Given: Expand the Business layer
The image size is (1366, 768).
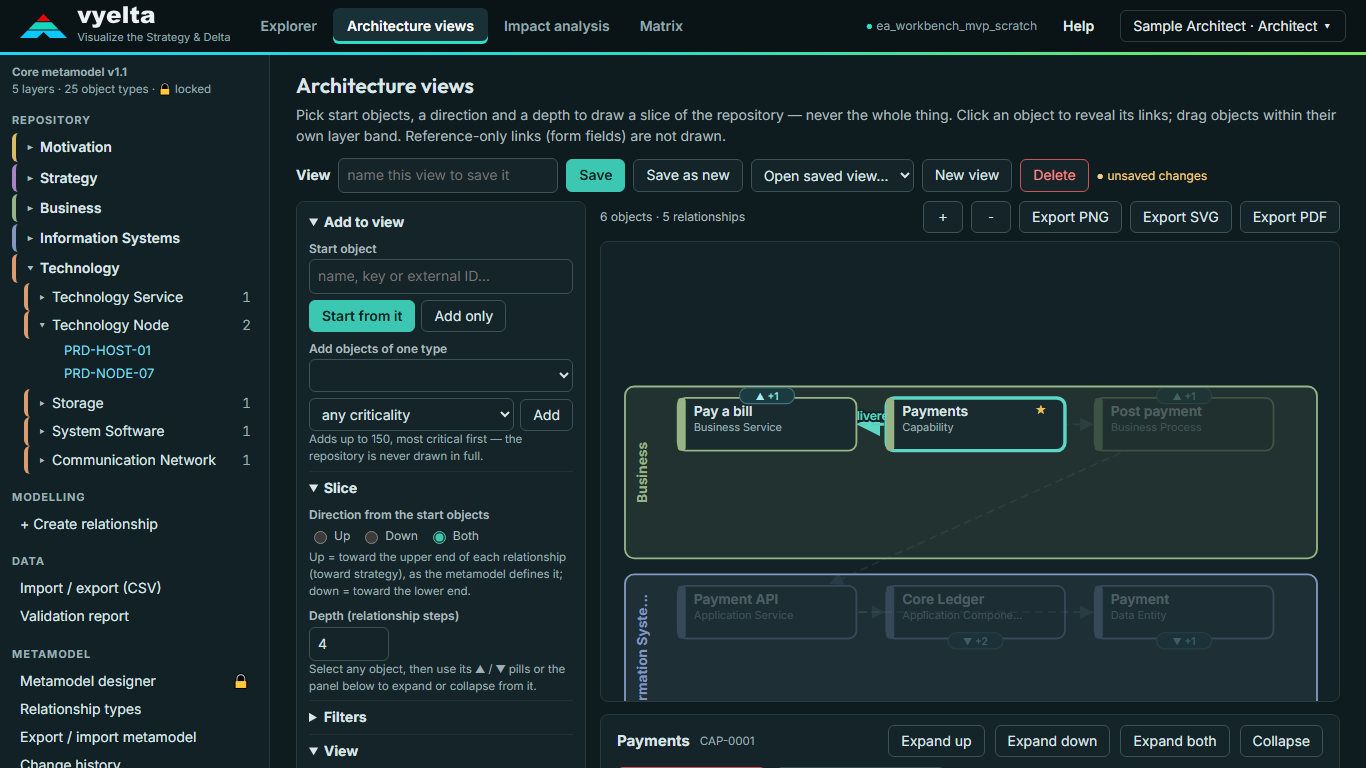Looking at the screenshot, I should point(31,208).
